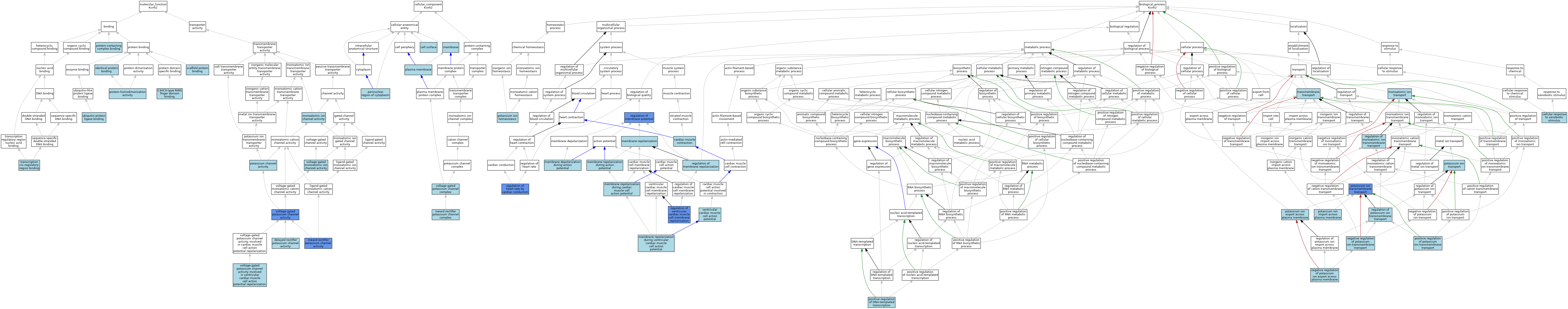Click the cation channel complex node
The image size is (1568, 309).
tap(458, 141)
